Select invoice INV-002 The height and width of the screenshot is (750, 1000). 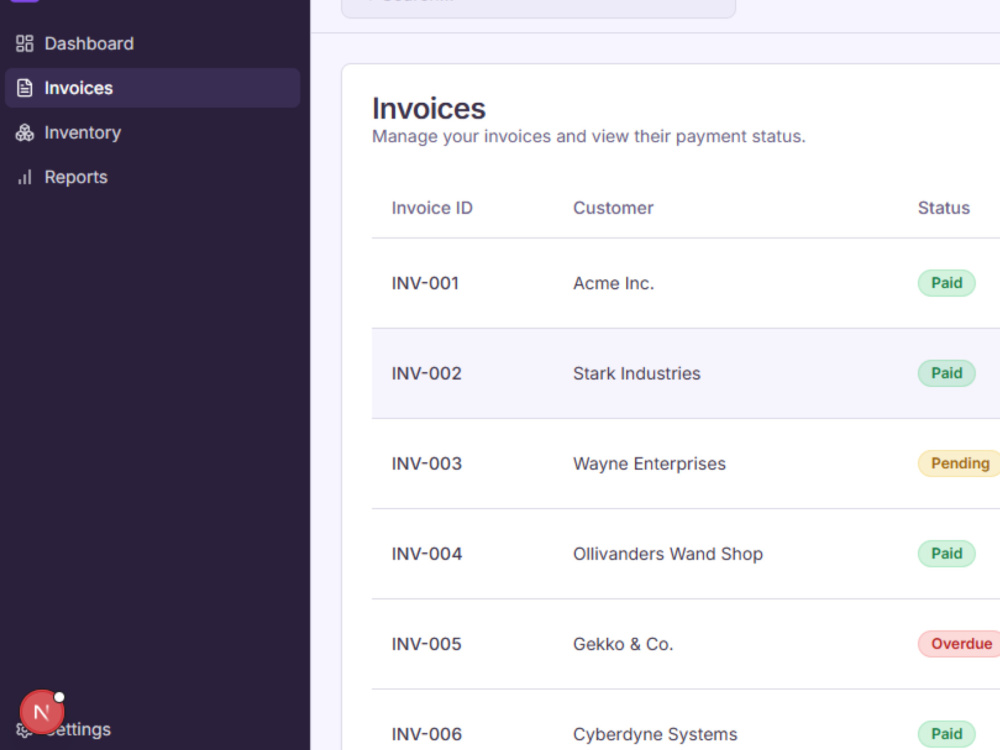[x=427, y=374]
